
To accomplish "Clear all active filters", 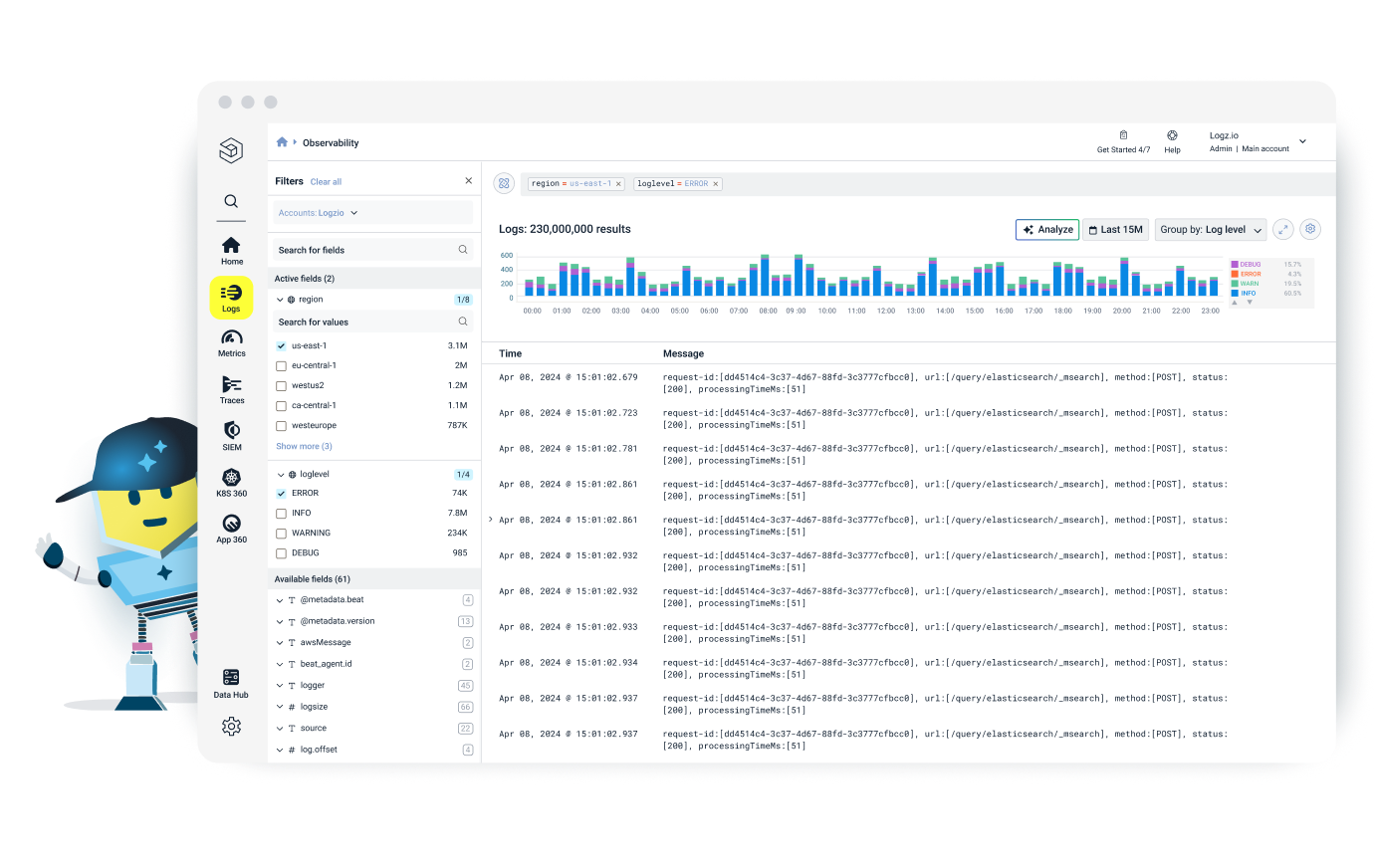I will click(x=326, y=180).
